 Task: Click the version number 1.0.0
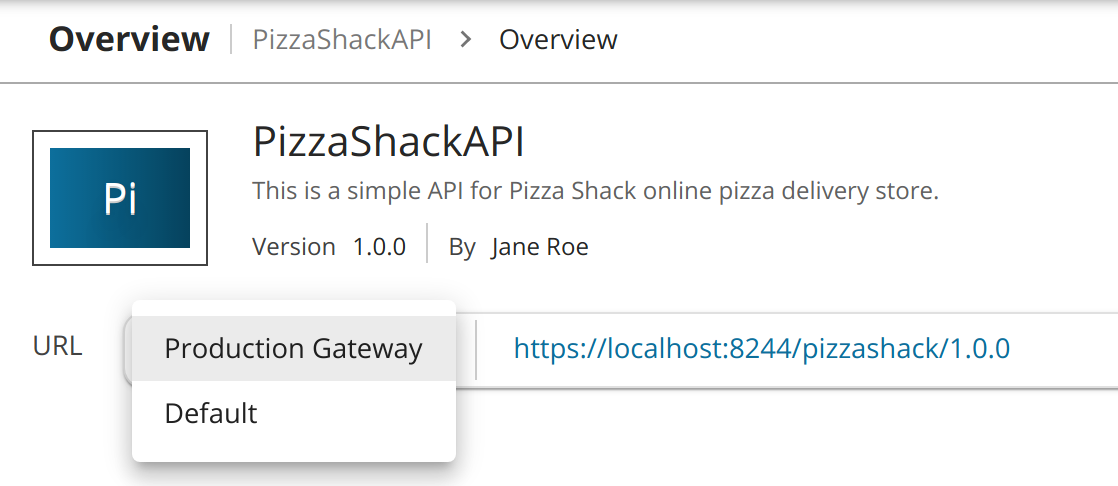[x=379, y=247]
